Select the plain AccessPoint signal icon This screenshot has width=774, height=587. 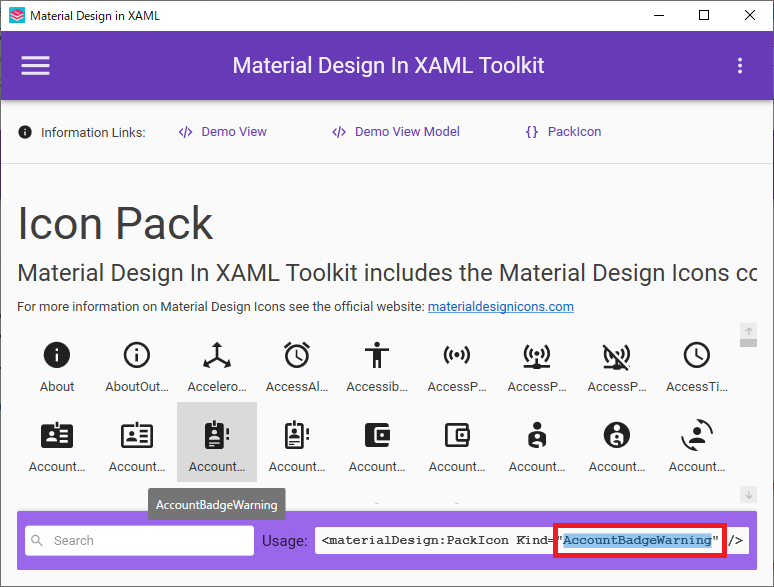pyautogui.click(x=457, y=355)
